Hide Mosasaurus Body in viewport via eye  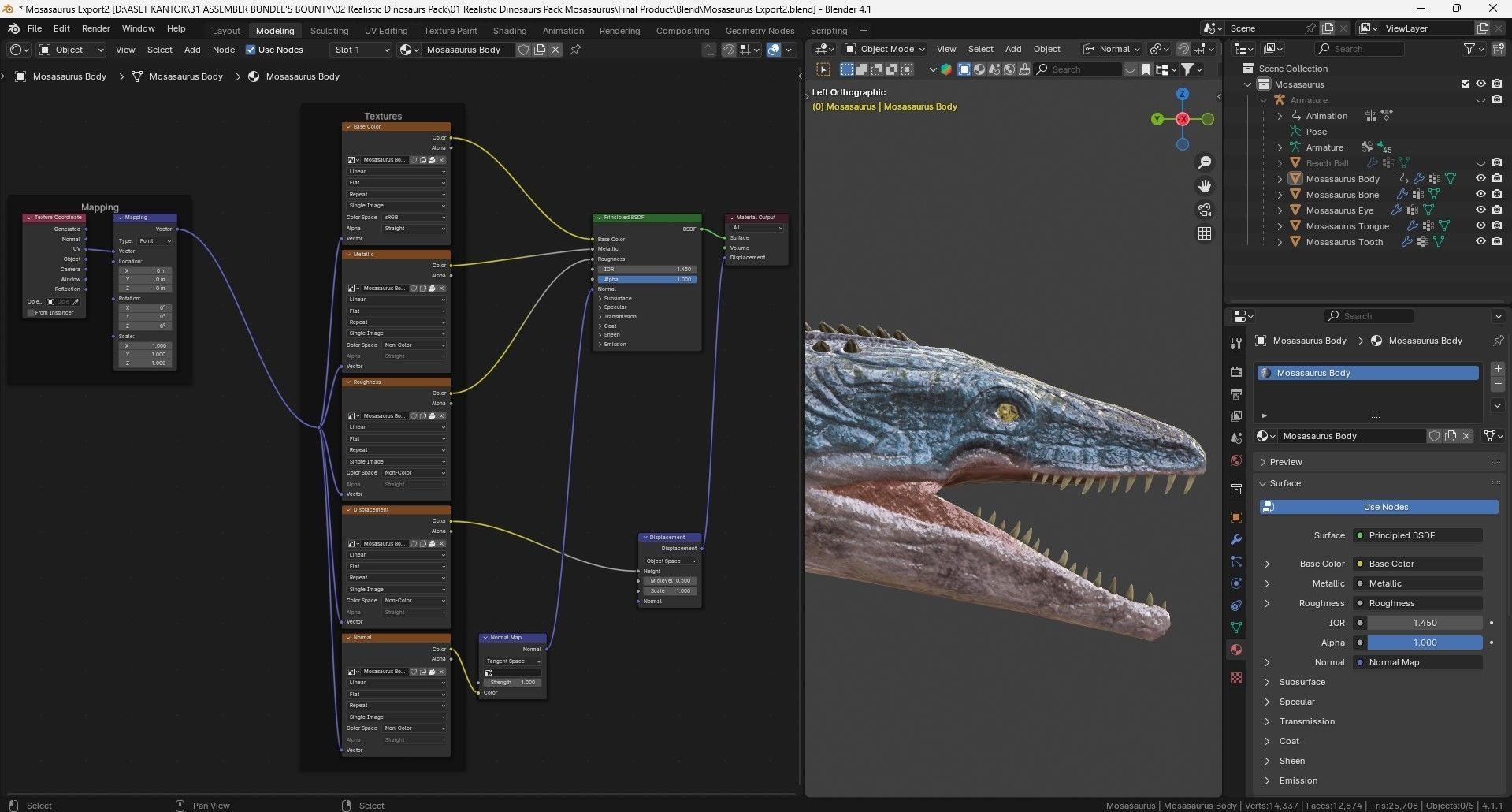[x=1480, y=179]
